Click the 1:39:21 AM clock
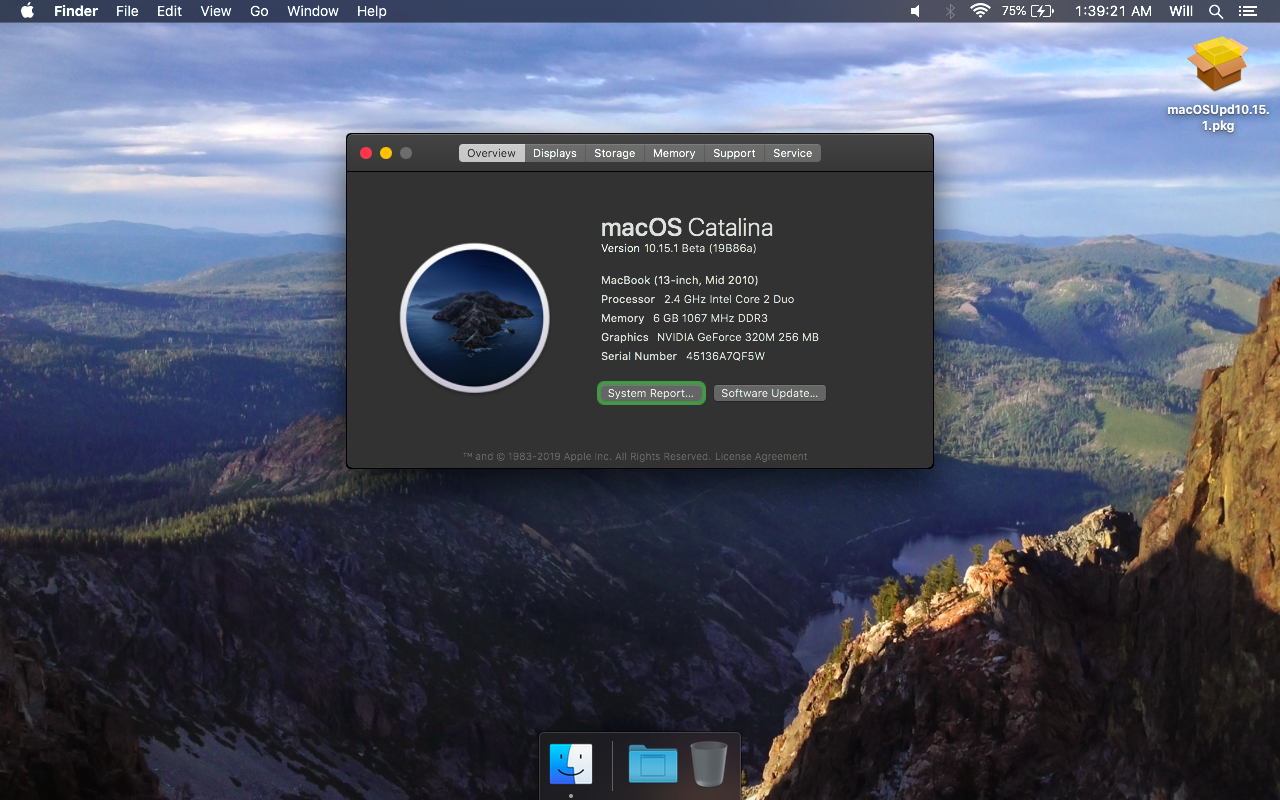This screenshot has width=1280, height=800. click(x=1114, y=11)
